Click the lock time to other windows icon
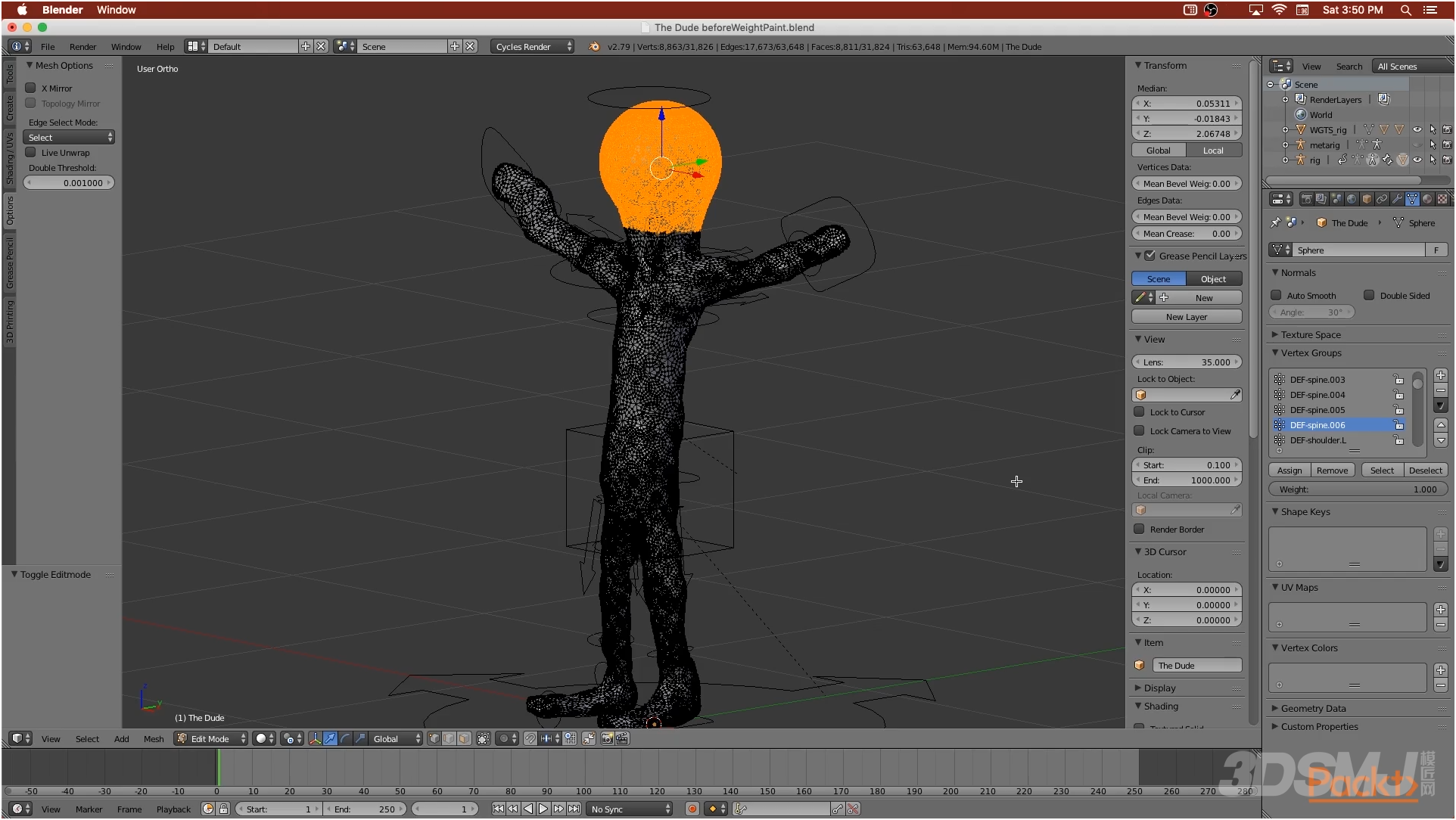1456x820 pixels. point(224,809)
